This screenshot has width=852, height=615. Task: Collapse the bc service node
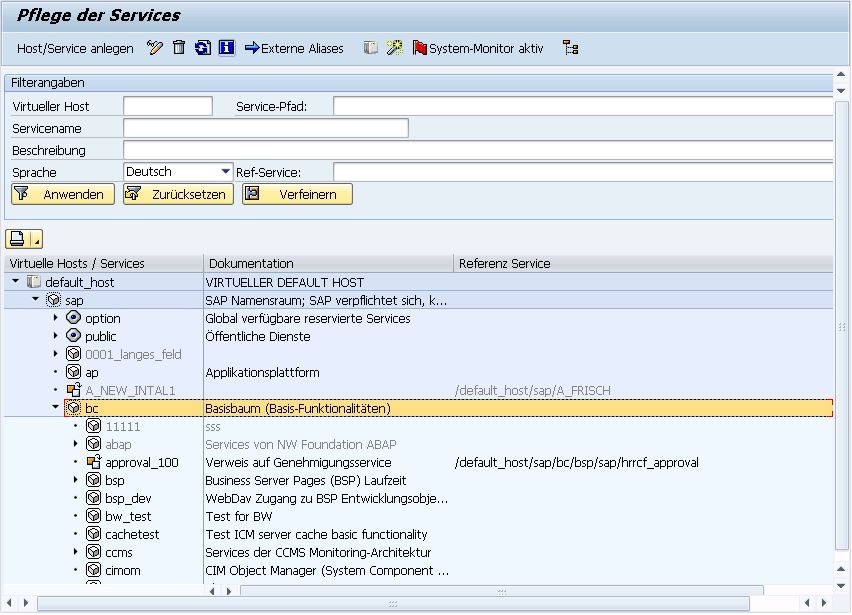point(57,408)
